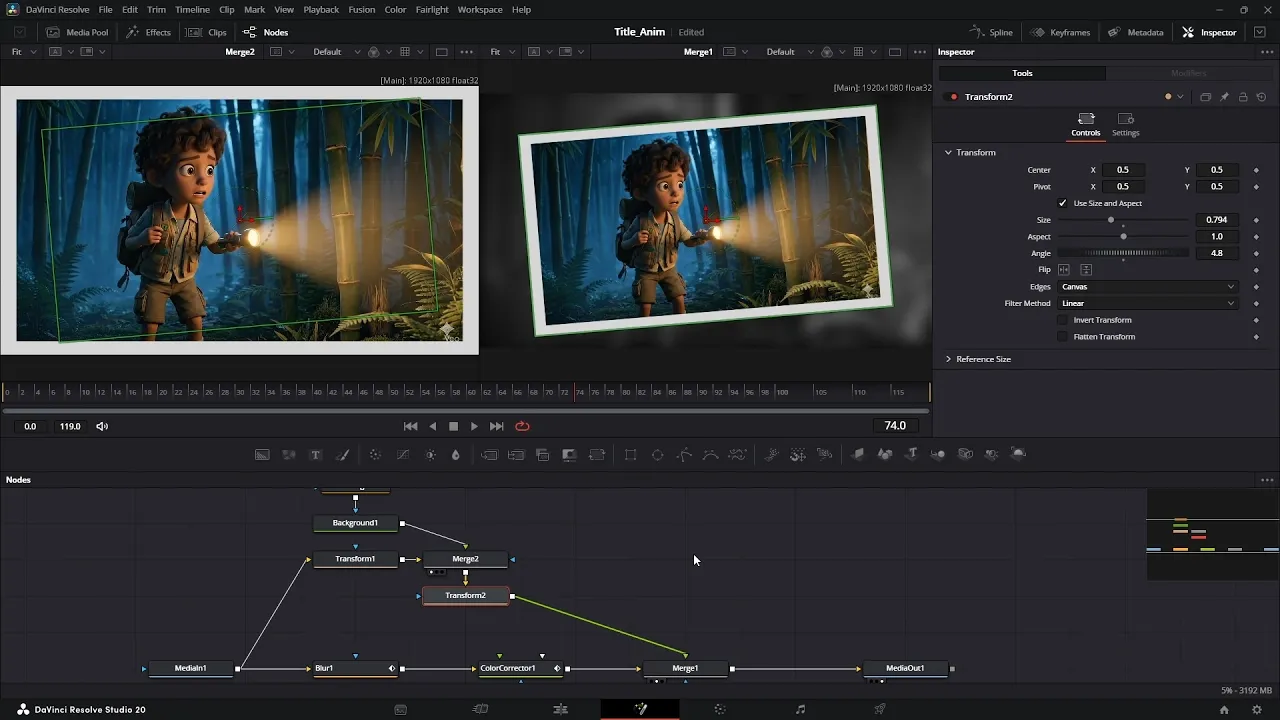Adjust the Size slider handle
Image resolution: width=1280 pixels, height=720 pixels.
(1110, 220)
